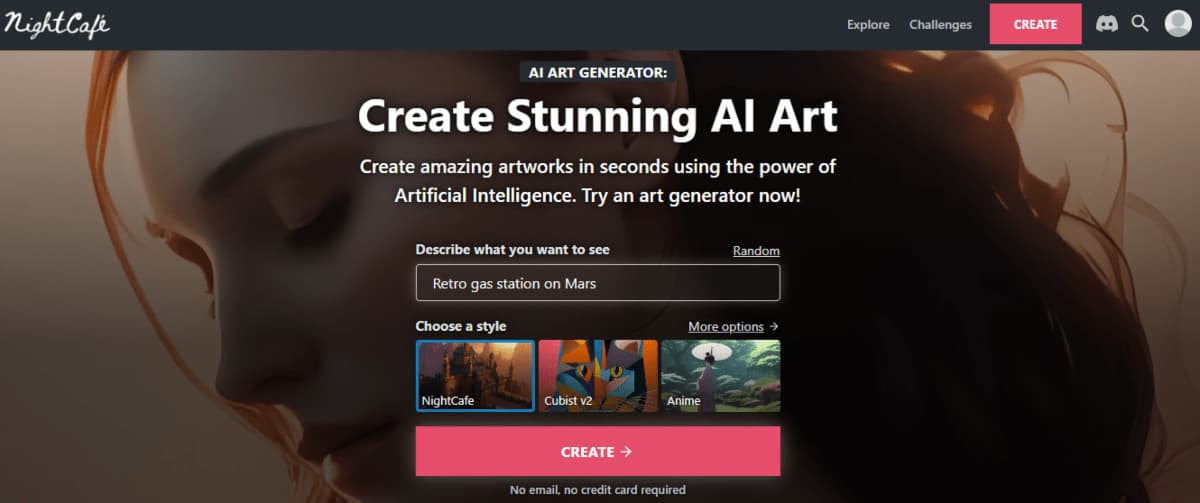Open the Discord icon in header
1200x503 pixels.
point(1107,24)
